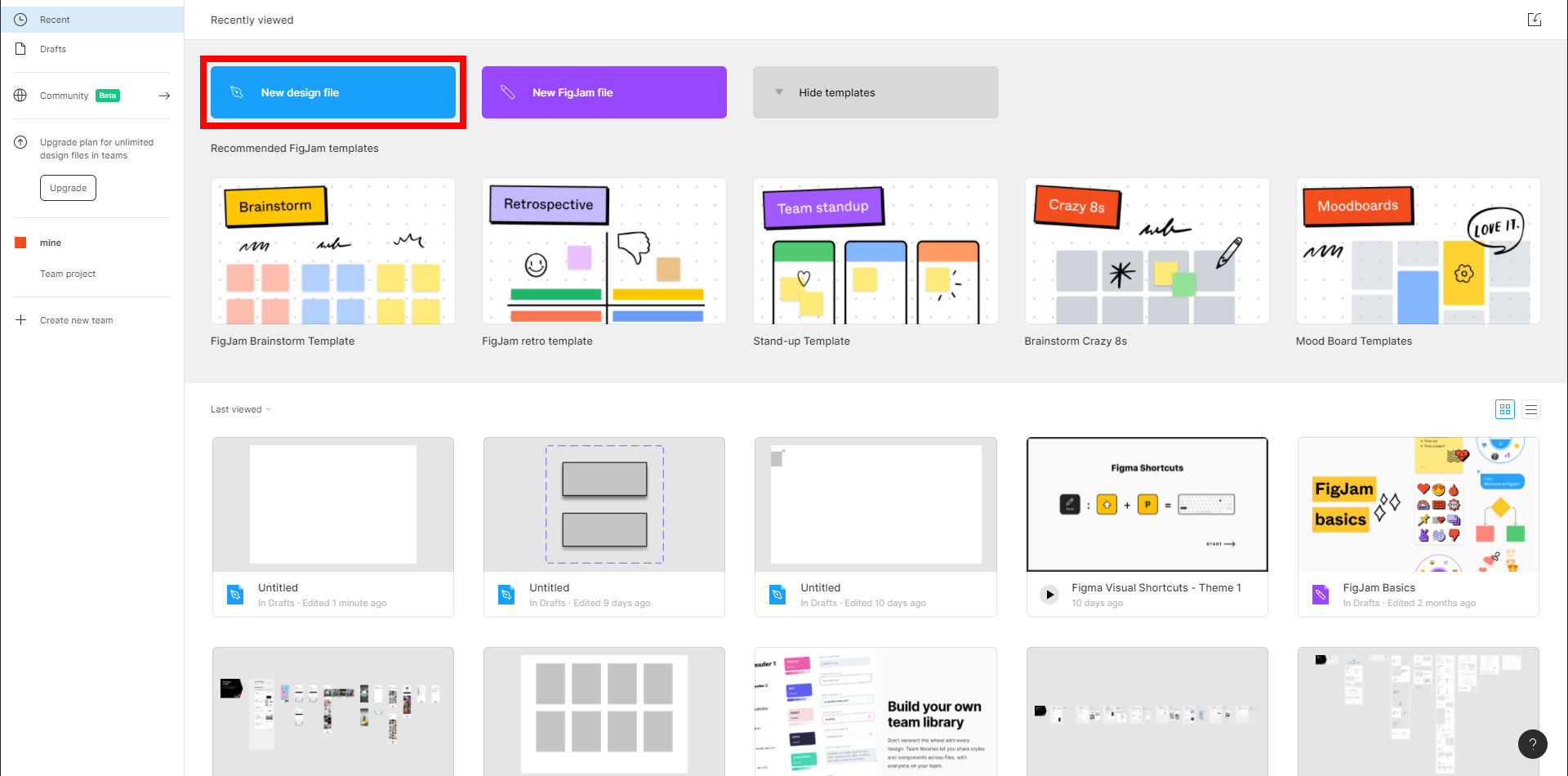1568x776 pixels.
Task: Collapse templates with Hide templates
Action: point(875,92)
